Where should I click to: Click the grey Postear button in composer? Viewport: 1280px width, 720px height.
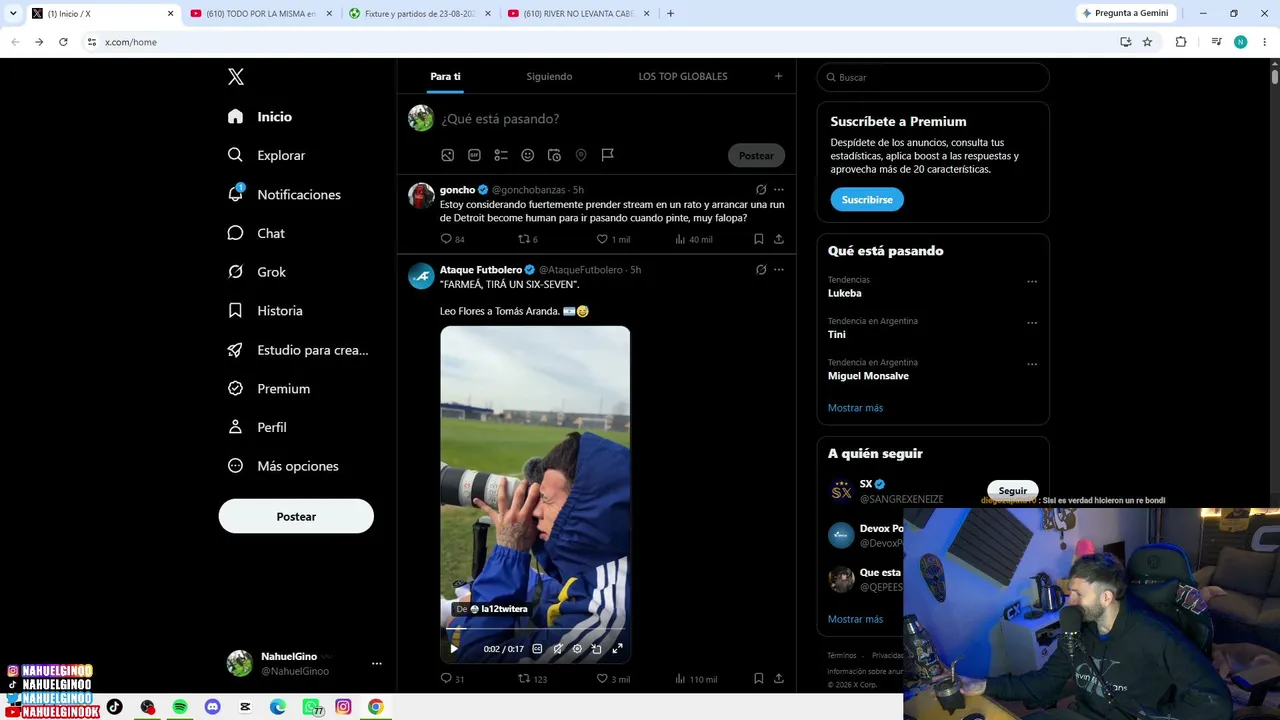pos(756,155)
